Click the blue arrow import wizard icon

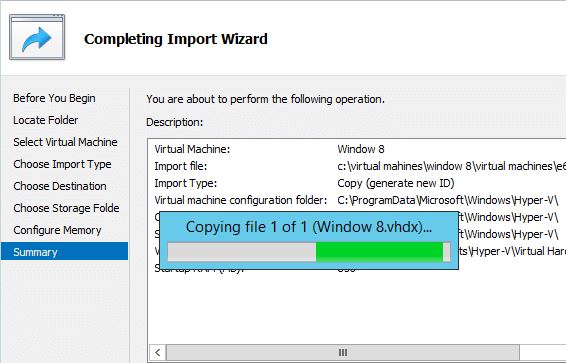pos(37,37)
